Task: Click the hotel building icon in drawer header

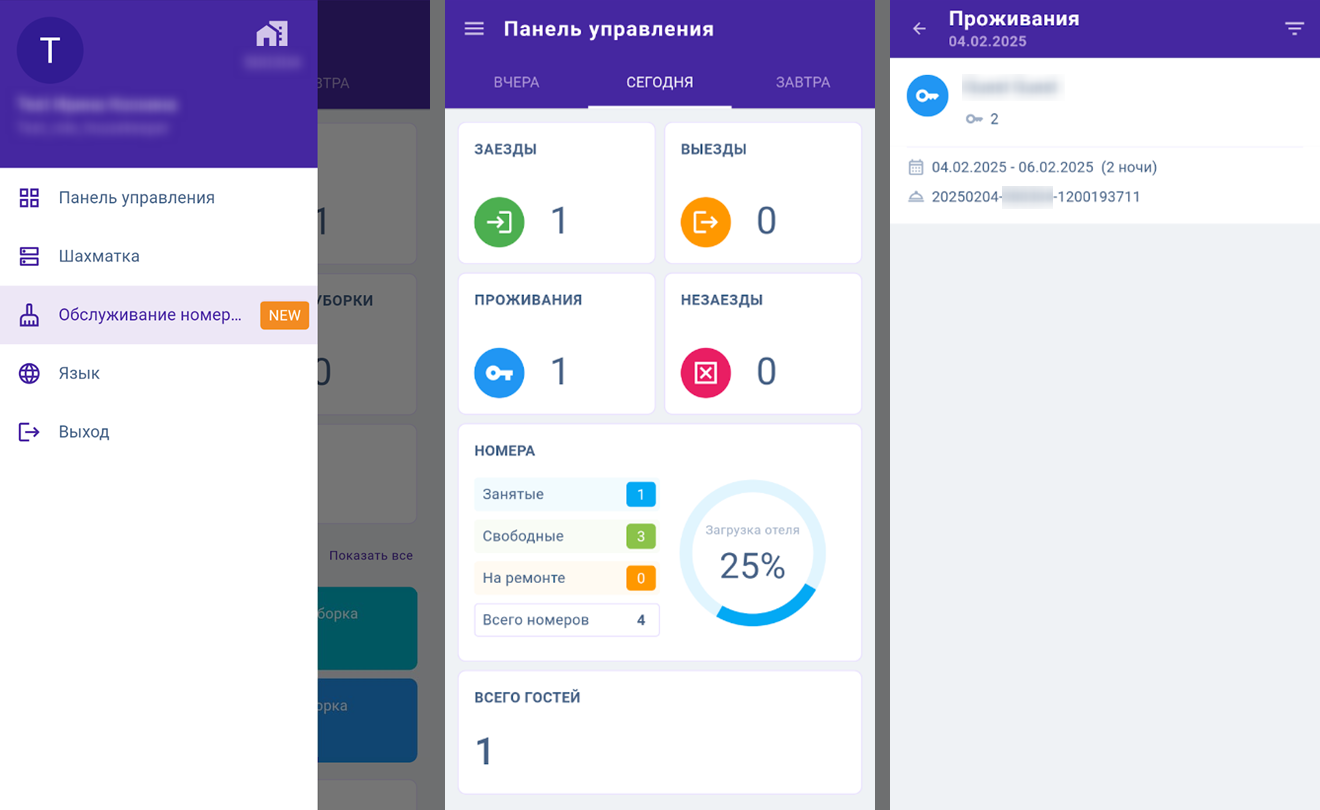Action: point(272,35)
